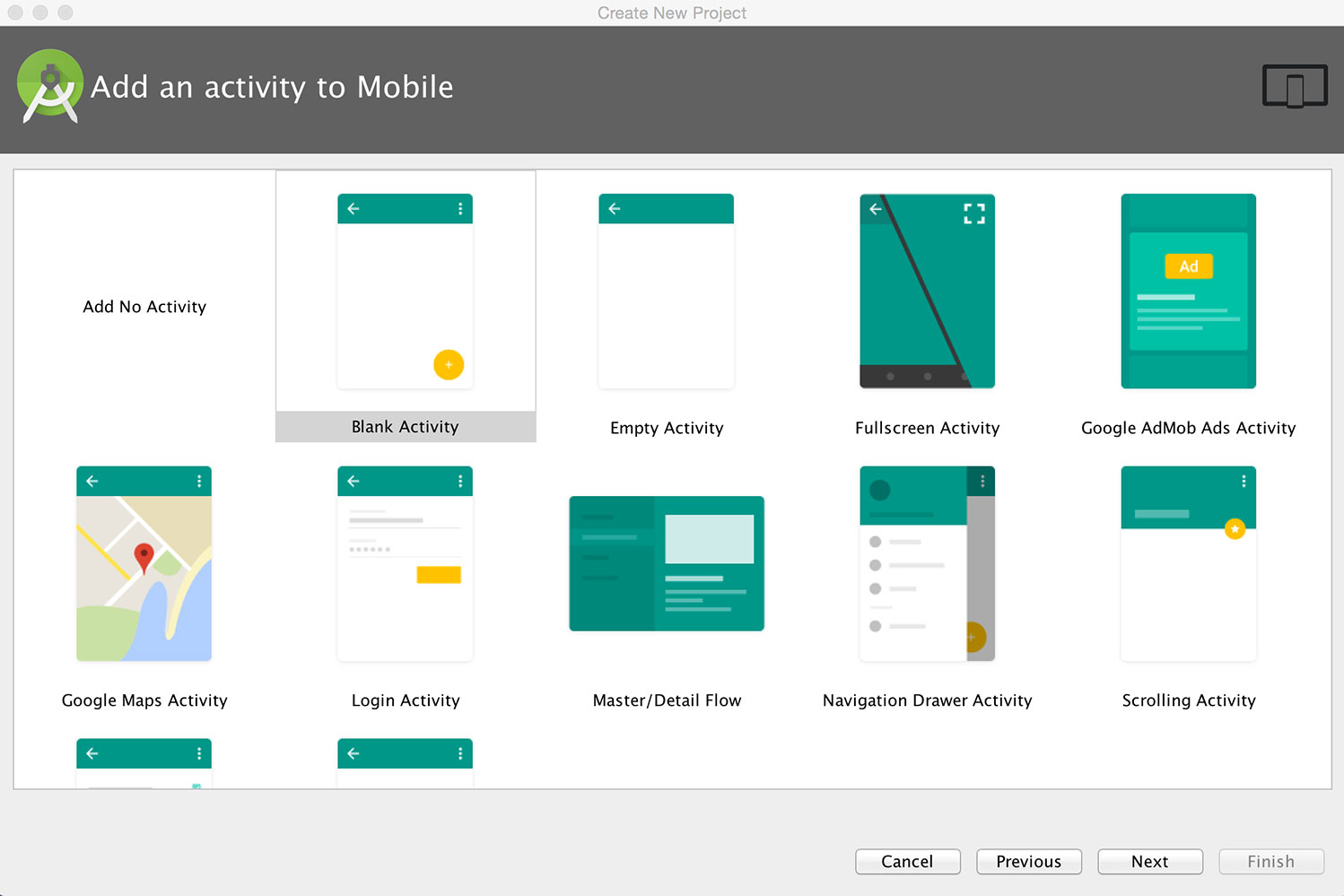The image size is (1344, 896).
Task: Proceed with the Next button
Action: [x=1149, y=861]
